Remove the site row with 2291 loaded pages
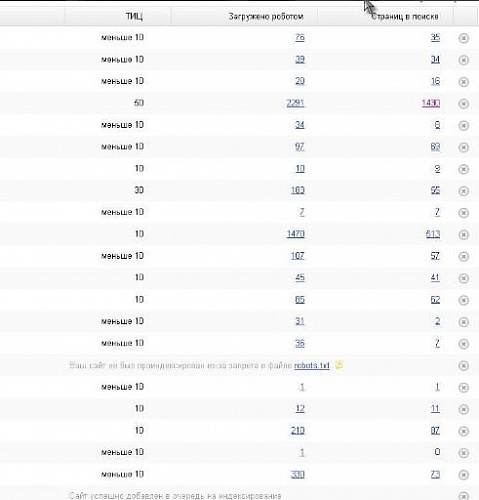The height and width of the screenshot is (500, 479). tap(463, 104)
